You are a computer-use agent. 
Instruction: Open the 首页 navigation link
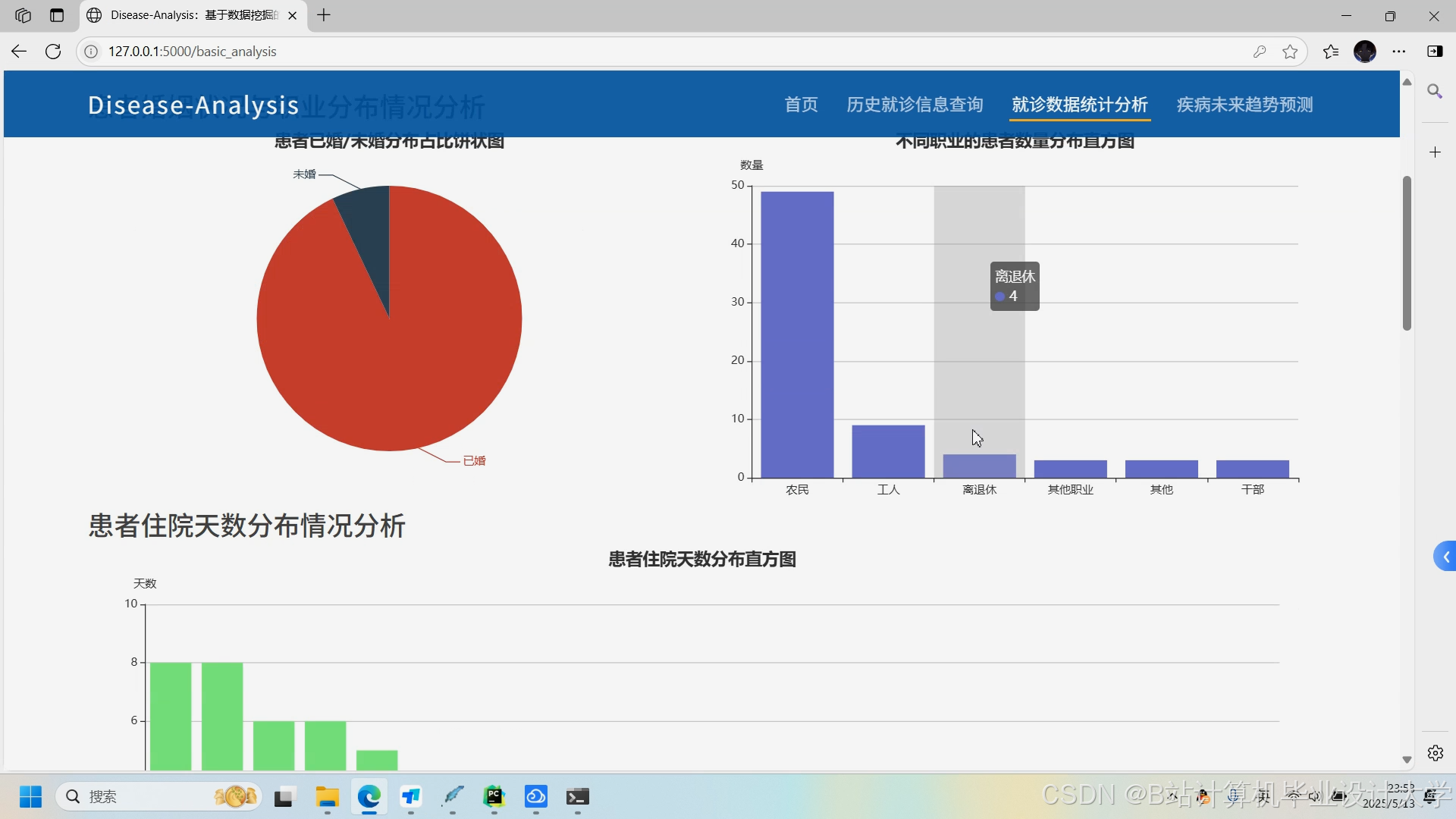(x=801, y=105)
